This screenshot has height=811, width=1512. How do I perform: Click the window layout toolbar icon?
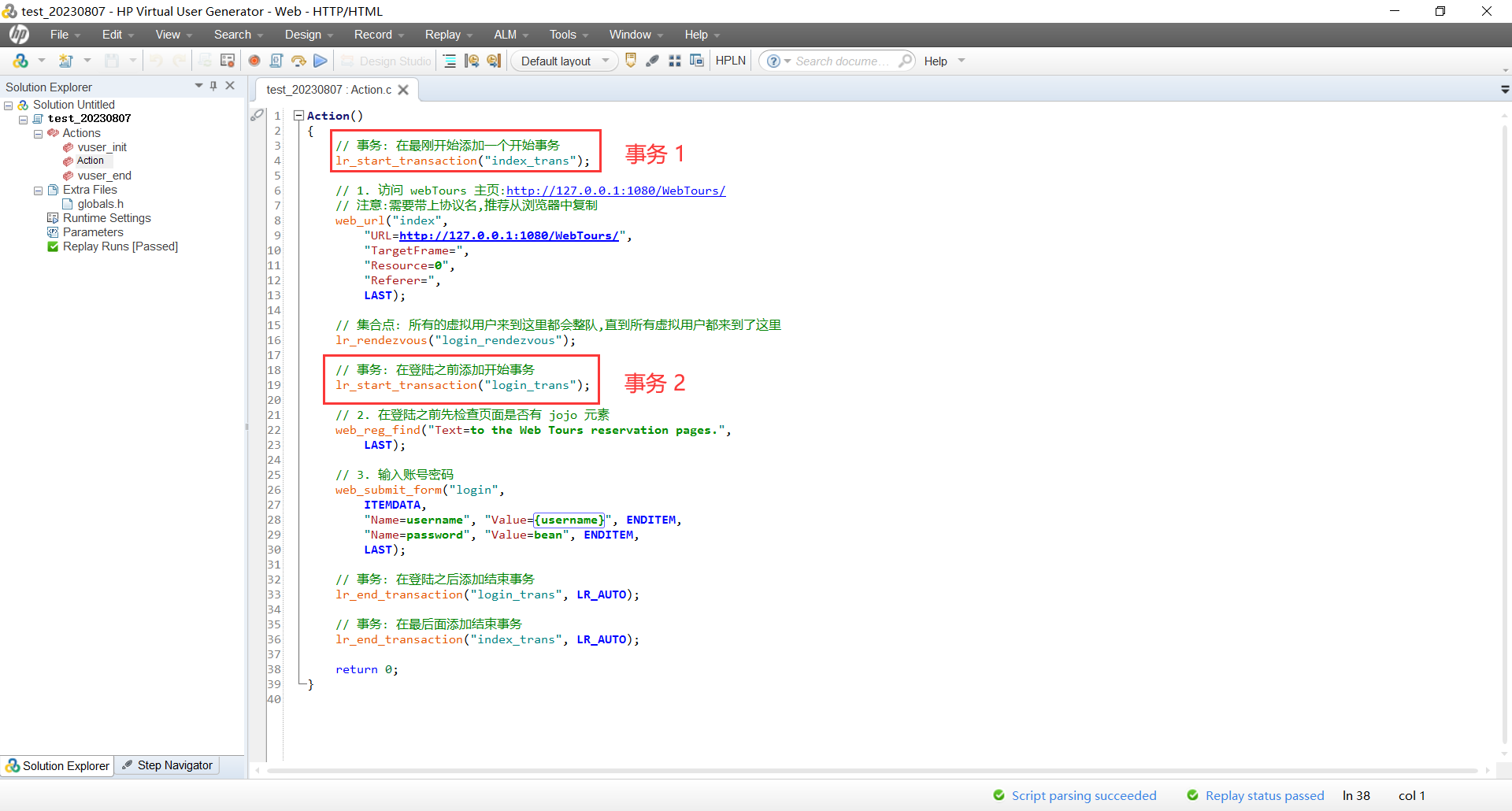pyautogui.click(x=697, y=61)
